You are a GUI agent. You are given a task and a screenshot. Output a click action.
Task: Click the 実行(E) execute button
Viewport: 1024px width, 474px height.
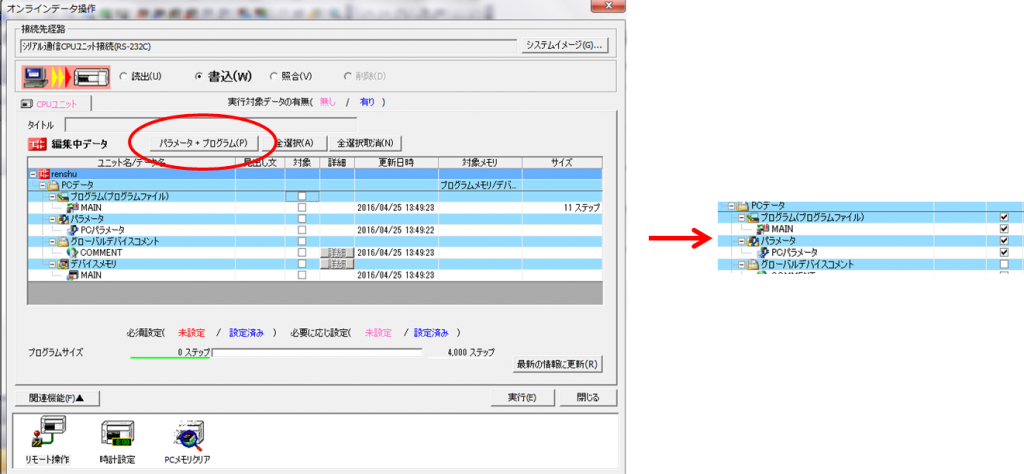[x=522, y=398]
